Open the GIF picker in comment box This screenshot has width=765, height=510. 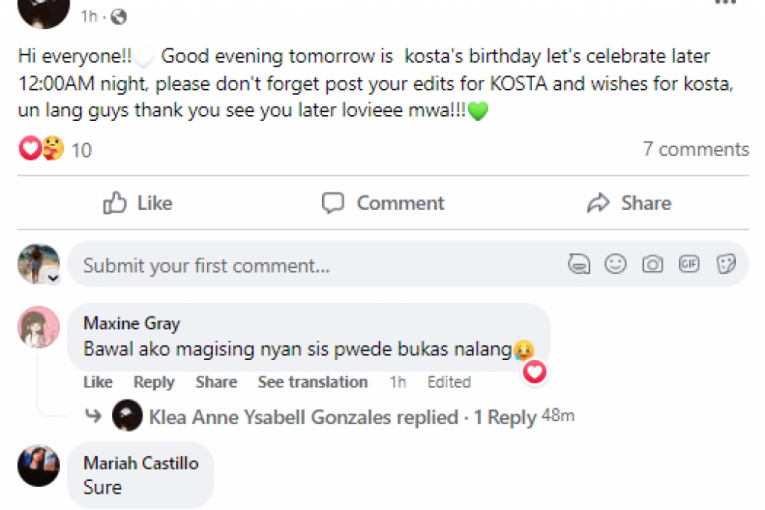[689, 265]
